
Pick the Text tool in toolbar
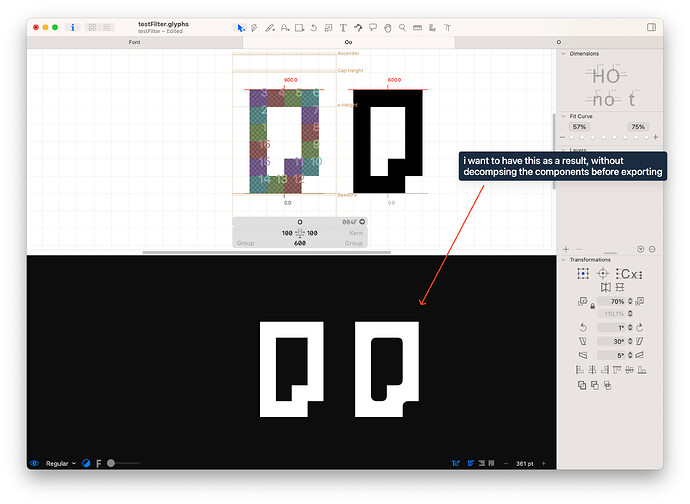(x=343, y=27)
